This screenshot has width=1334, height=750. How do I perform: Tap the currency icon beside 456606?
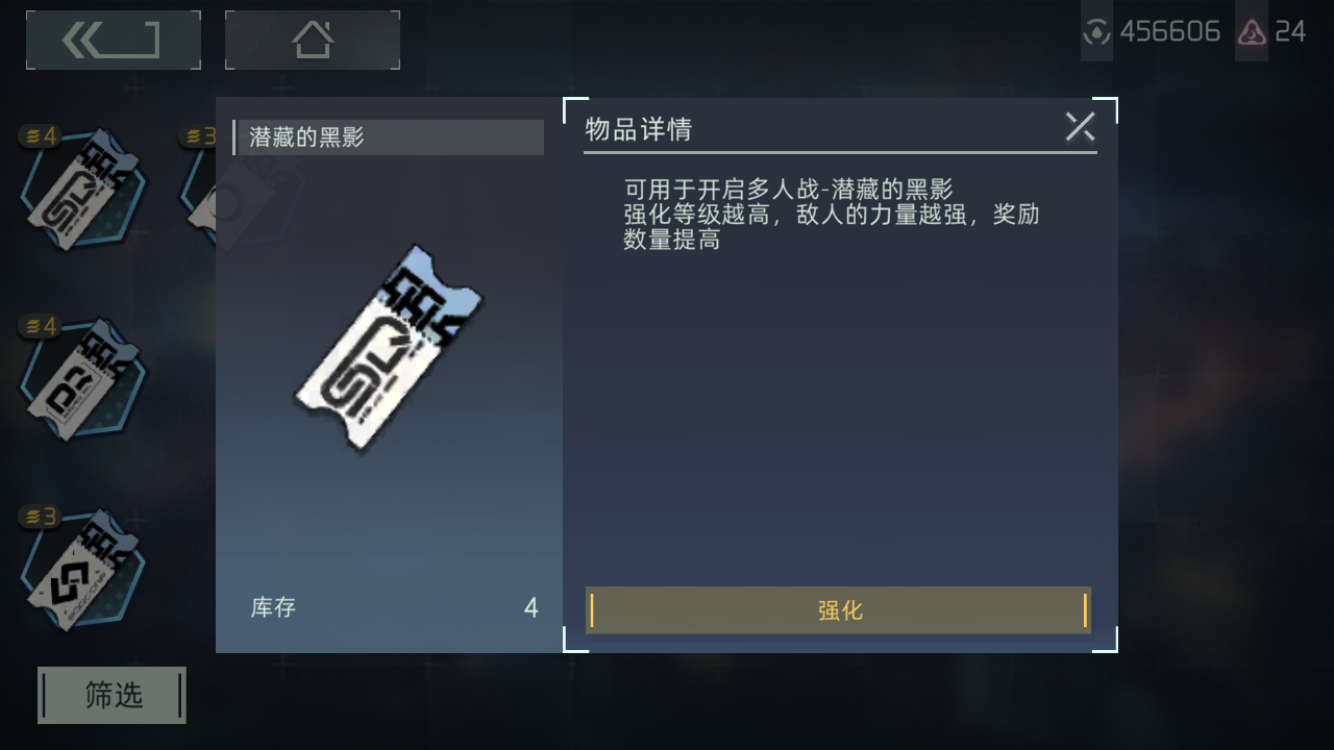[1097, 32]
